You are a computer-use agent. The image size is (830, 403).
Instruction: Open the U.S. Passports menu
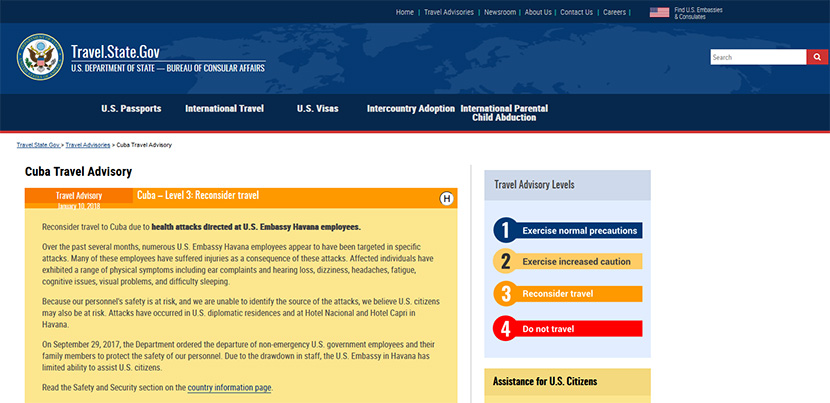tap(145, 108)
